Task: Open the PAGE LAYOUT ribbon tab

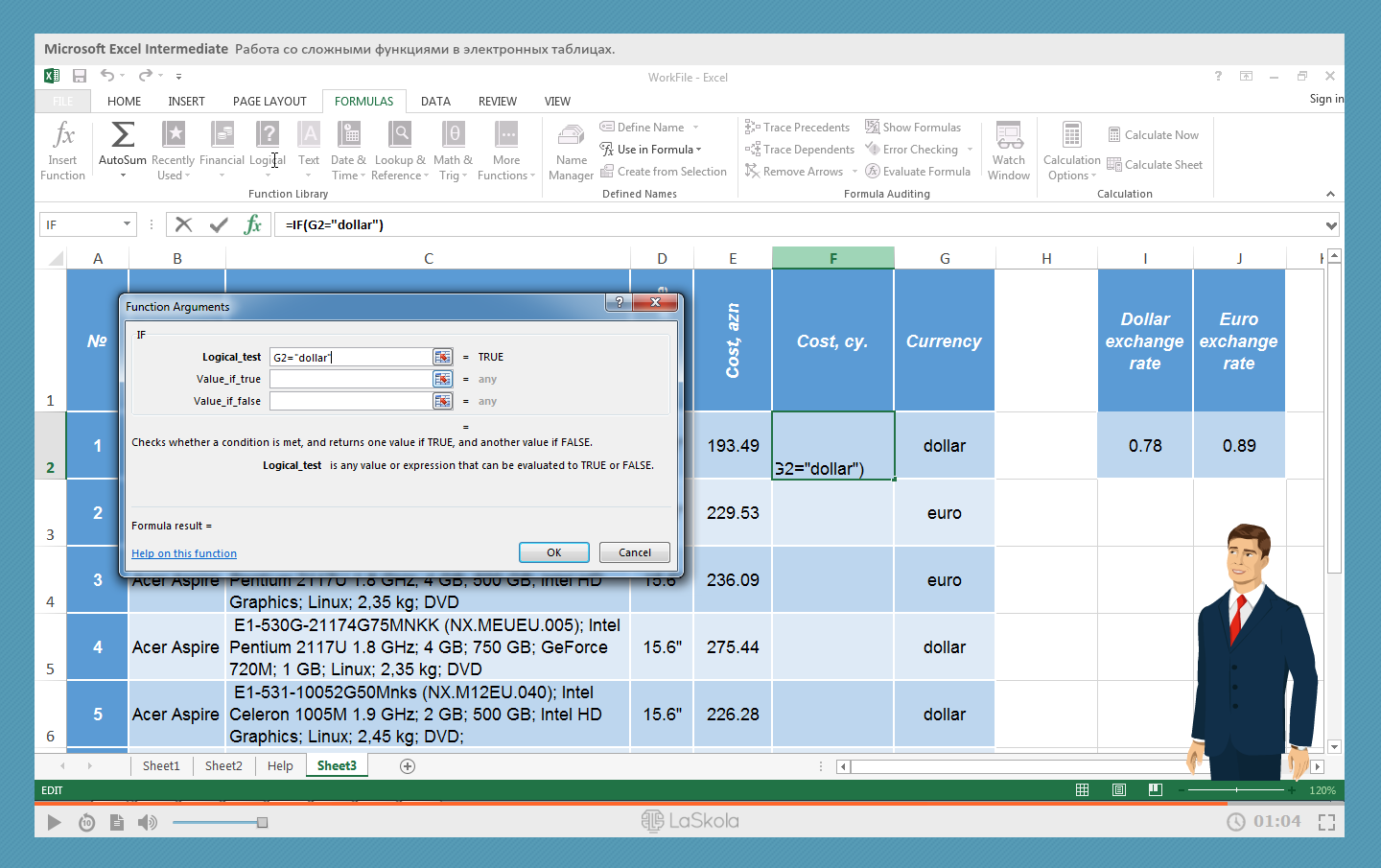Action: pyautogui.click(x=269, y=102)
